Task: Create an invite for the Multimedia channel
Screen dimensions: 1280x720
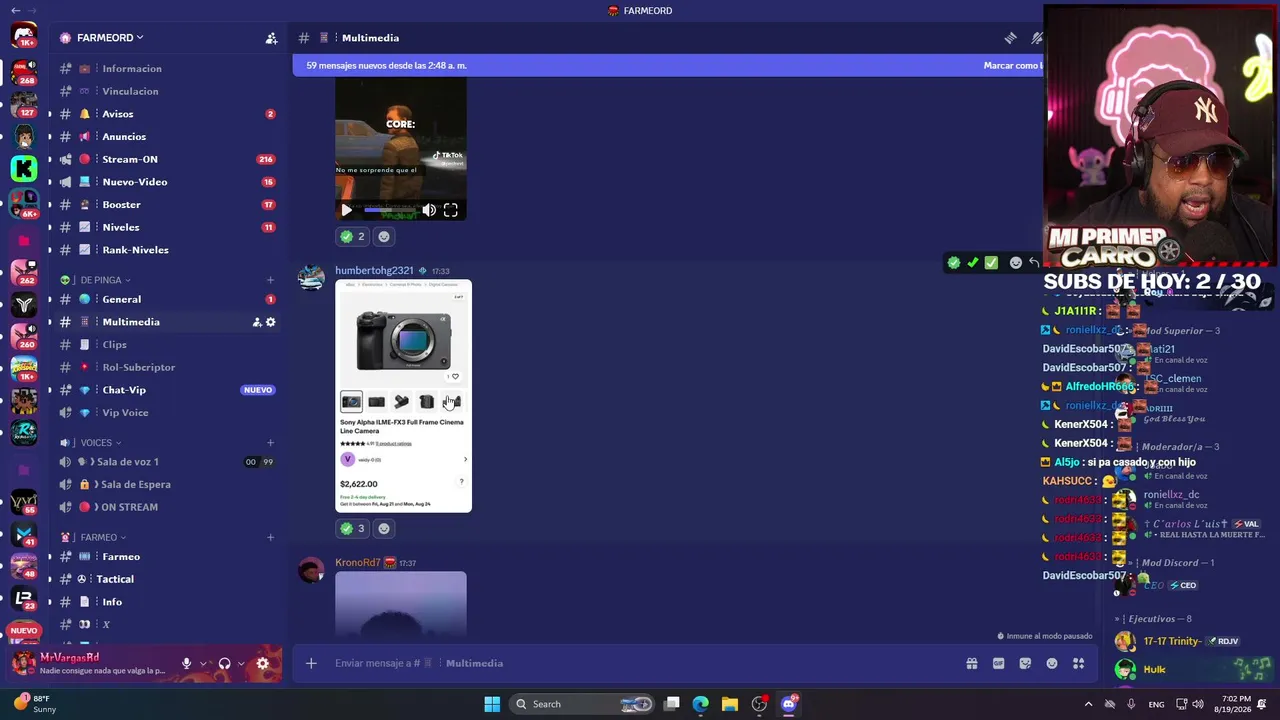Action: [x=256, y=322]
